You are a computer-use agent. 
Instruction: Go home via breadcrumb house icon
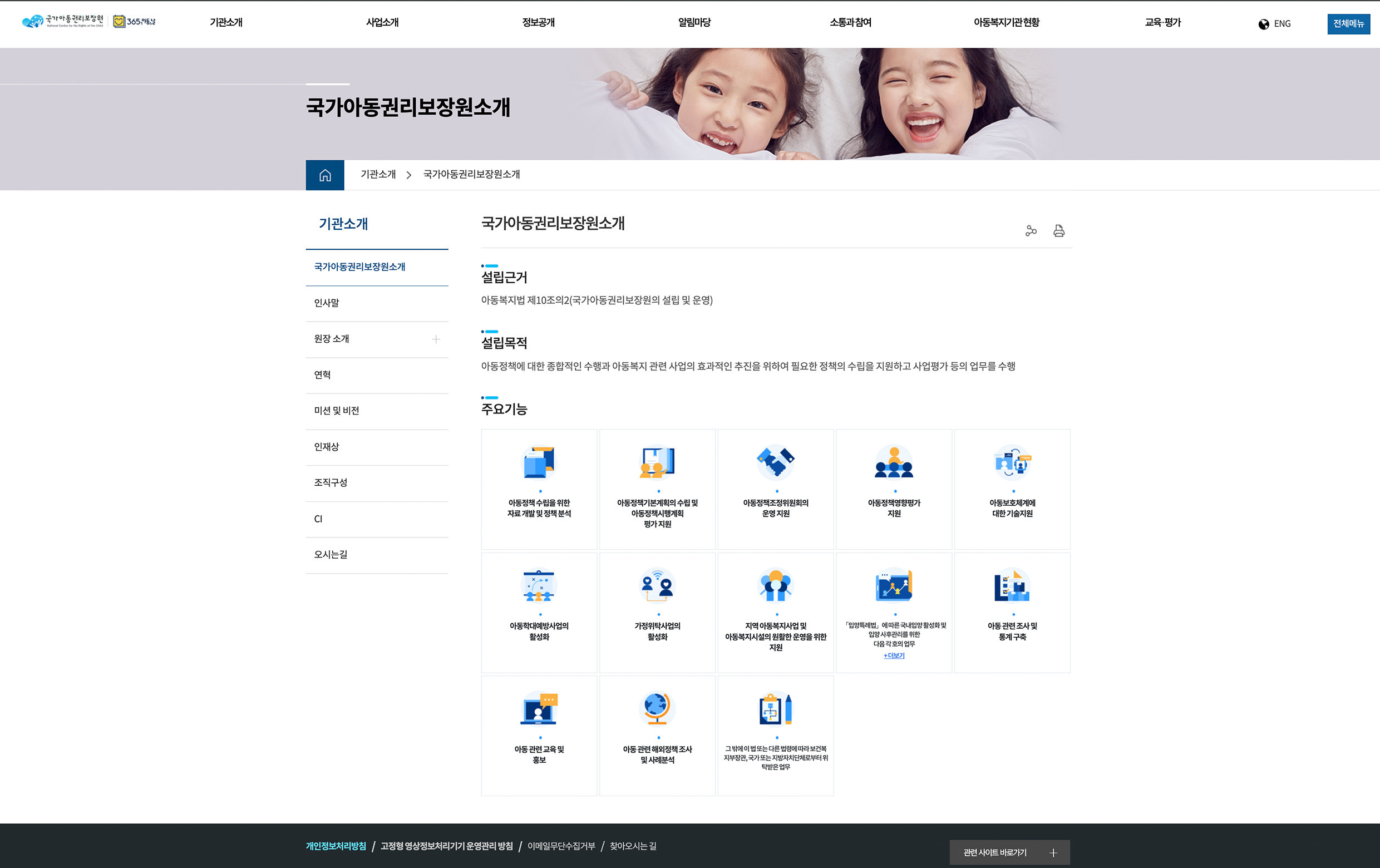pos(325,175)
